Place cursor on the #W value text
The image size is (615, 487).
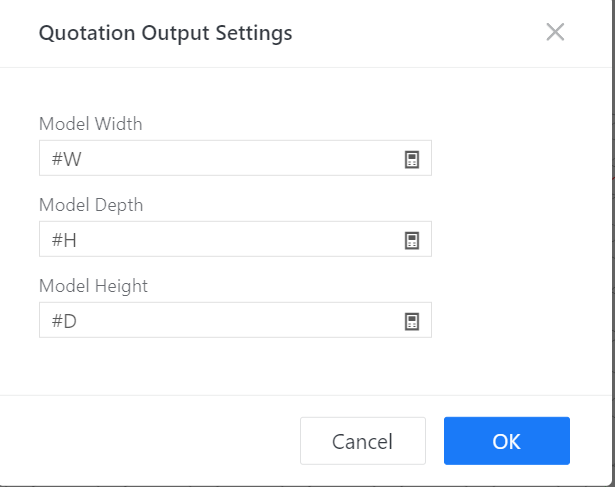click(x=64, y=159)
